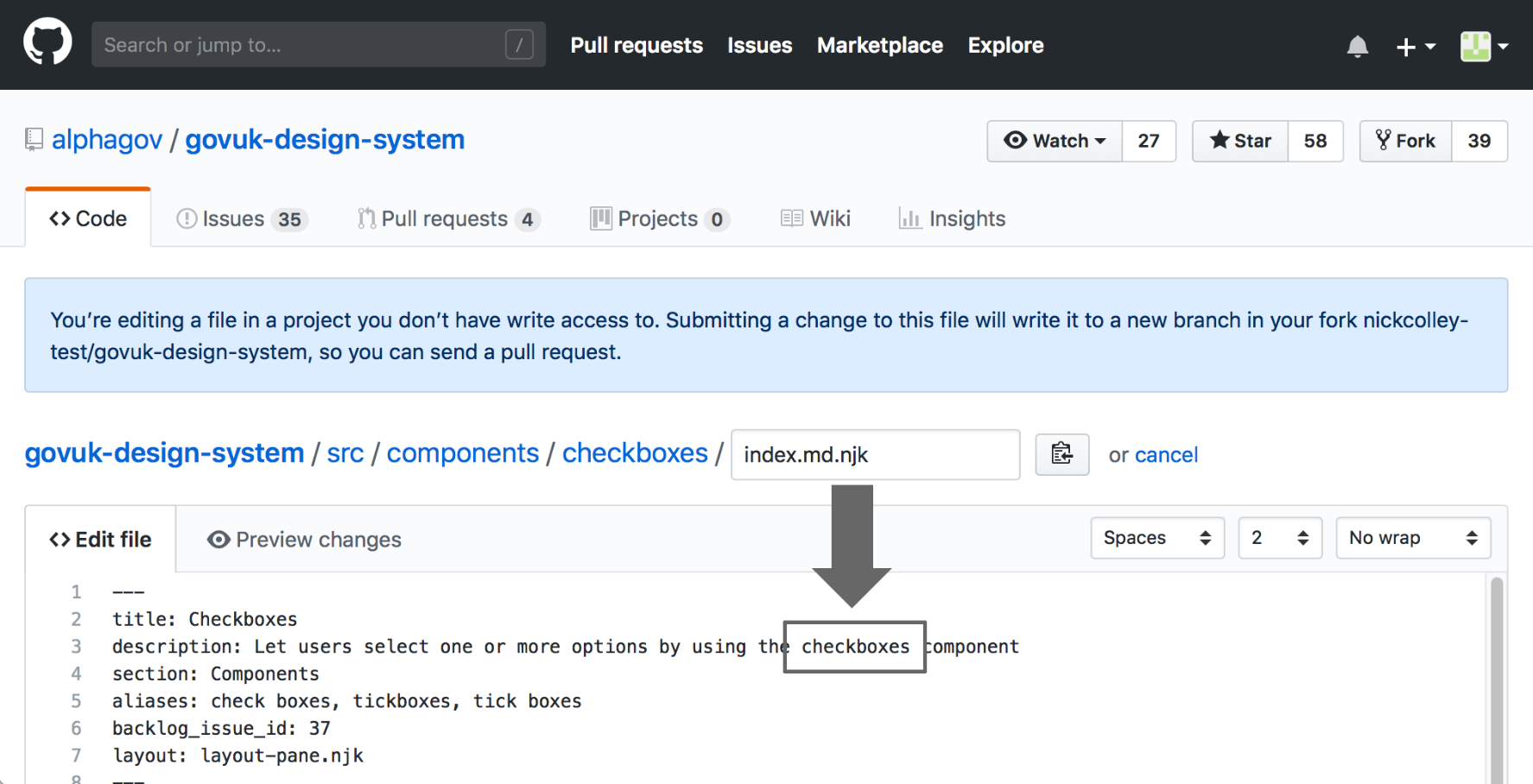Click the fork icon next to Fork
The image size is (1533, 784).
[x=1384, y=140]
